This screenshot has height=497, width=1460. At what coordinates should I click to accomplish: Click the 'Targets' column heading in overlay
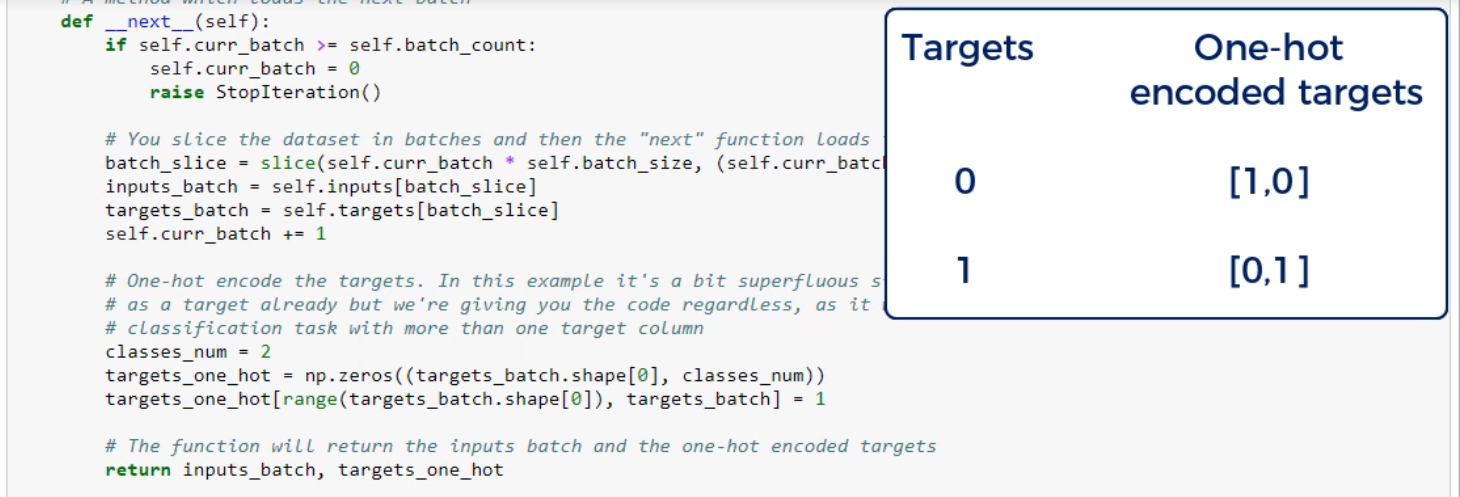tap(967, 47)
